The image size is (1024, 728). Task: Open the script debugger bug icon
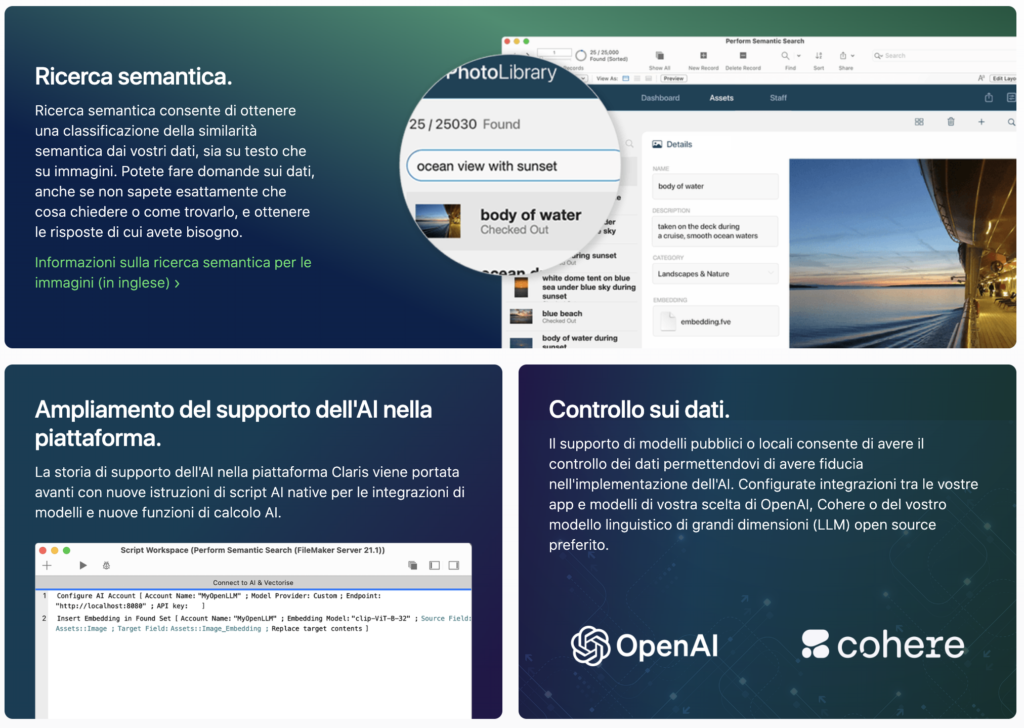pyautogui.click(x=106, y=565)
